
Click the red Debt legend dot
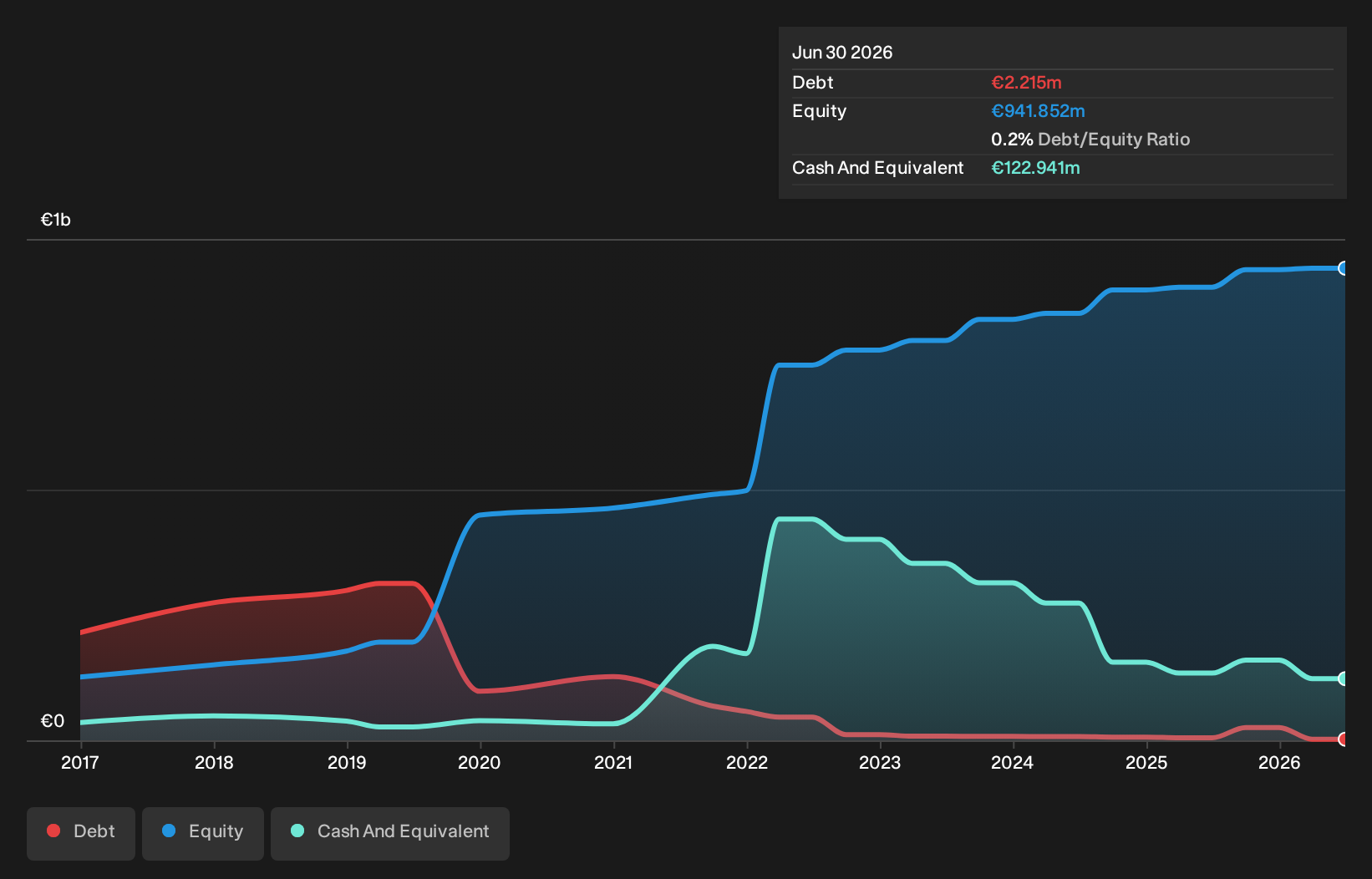pos(53,831)
